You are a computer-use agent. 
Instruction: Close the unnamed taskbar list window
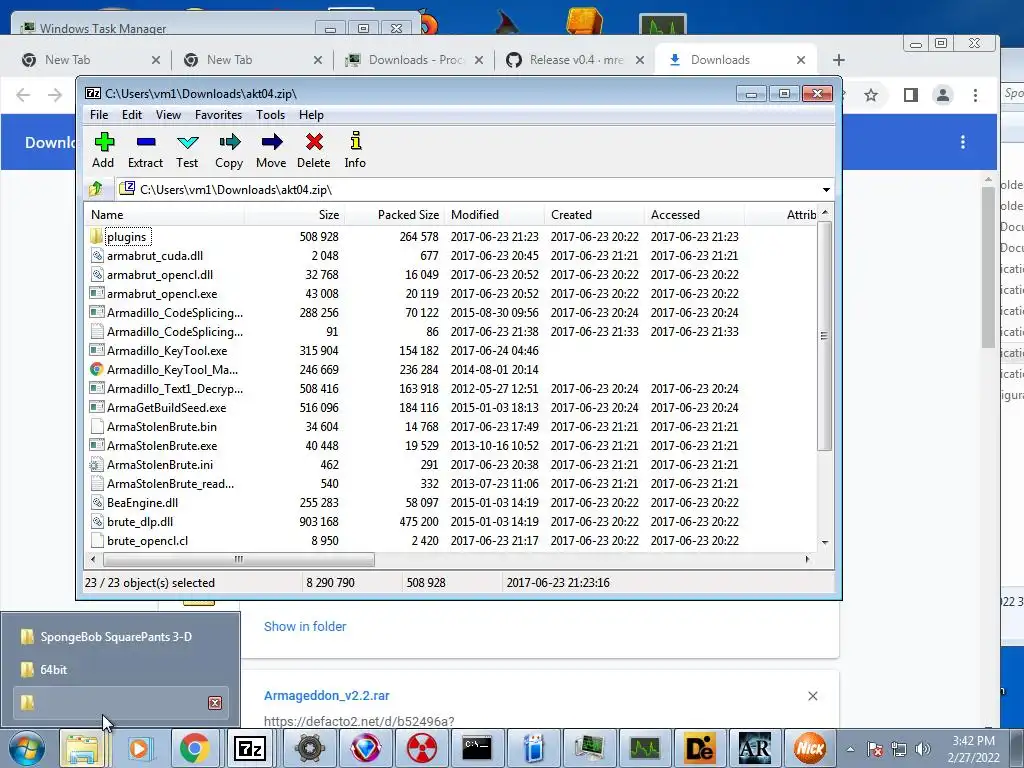pos(215,703)
